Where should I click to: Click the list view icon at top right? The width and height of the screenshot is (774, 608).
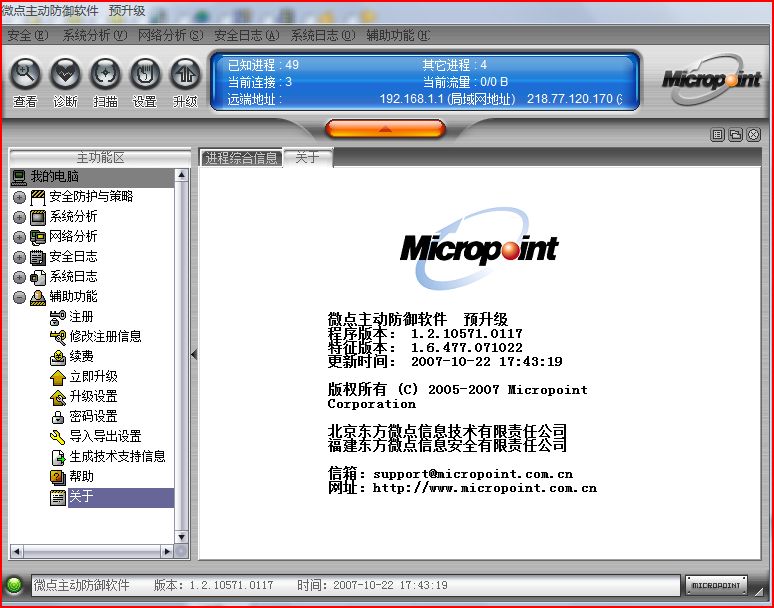pyautogui.click(x=718, y=134)
